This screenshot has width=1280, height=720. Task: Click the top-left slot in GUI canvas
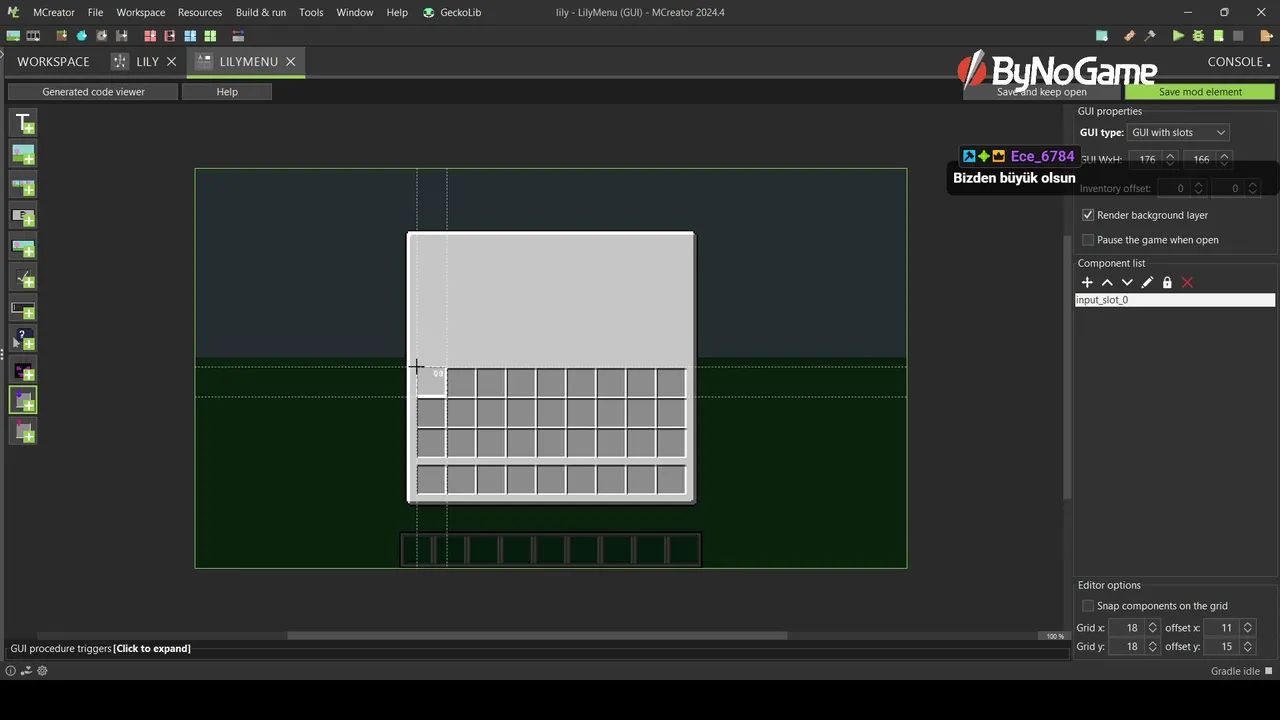point(431,382)
